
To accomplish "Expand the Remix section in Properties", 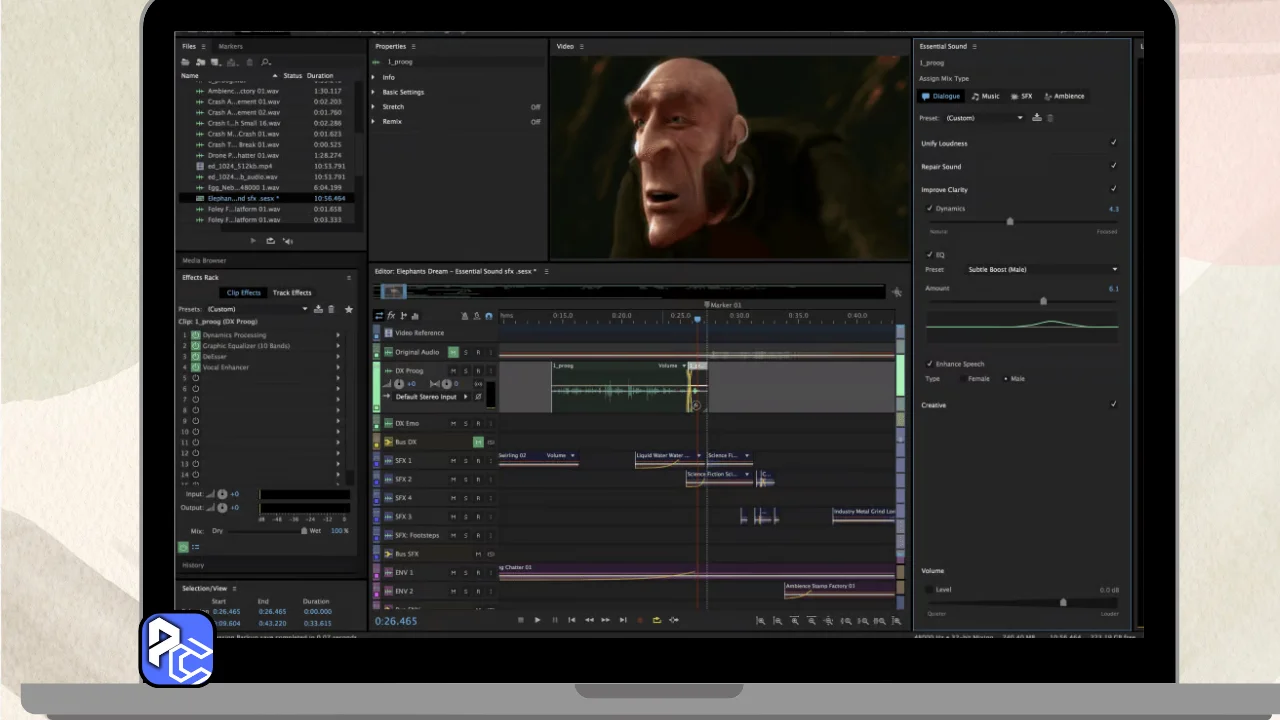I will pyautogui.click(x=375, y=122).
